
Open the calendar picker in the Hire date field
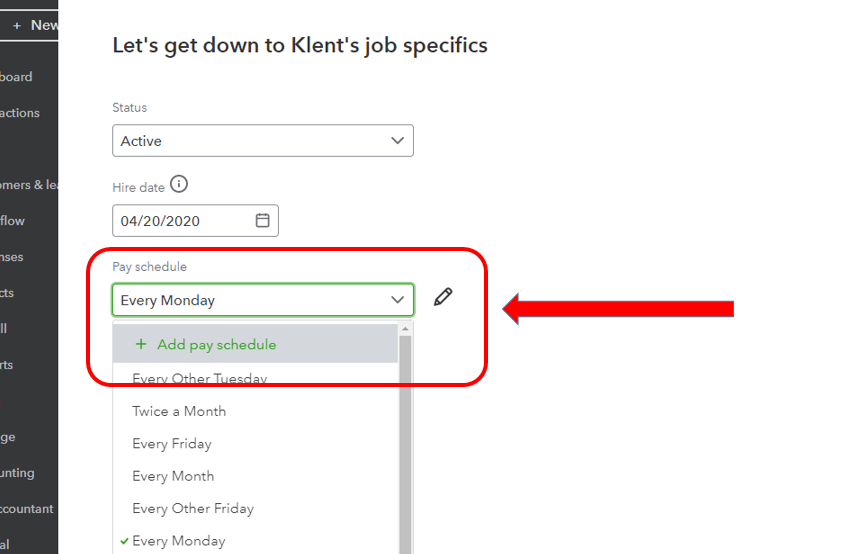[x=263, y=221]
